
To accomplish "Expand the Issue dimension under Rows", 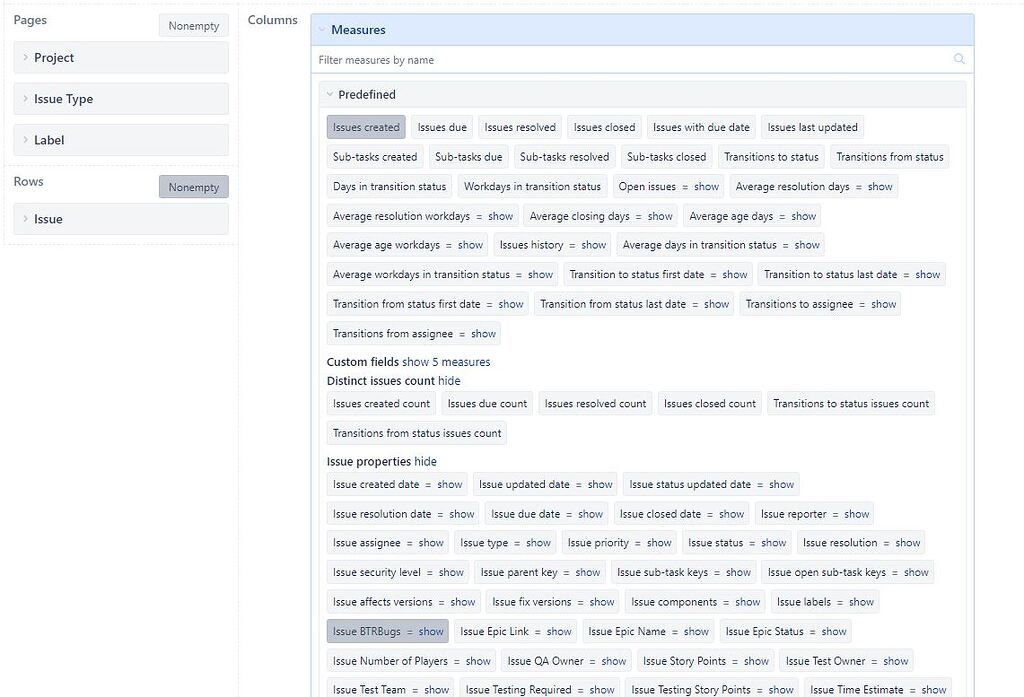I will pos(27,219).
